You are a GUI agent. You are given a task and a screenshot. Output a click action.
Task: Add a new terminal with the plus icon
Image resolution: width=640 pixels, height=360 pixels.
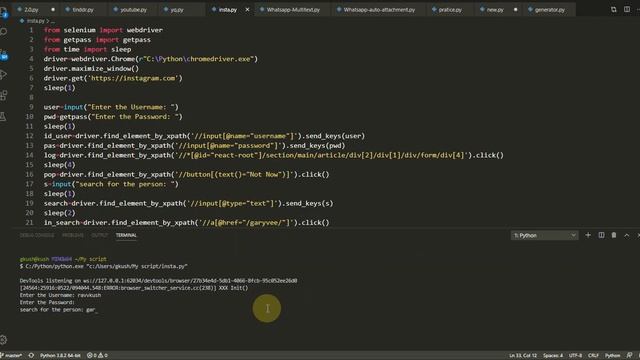[588, 235]
